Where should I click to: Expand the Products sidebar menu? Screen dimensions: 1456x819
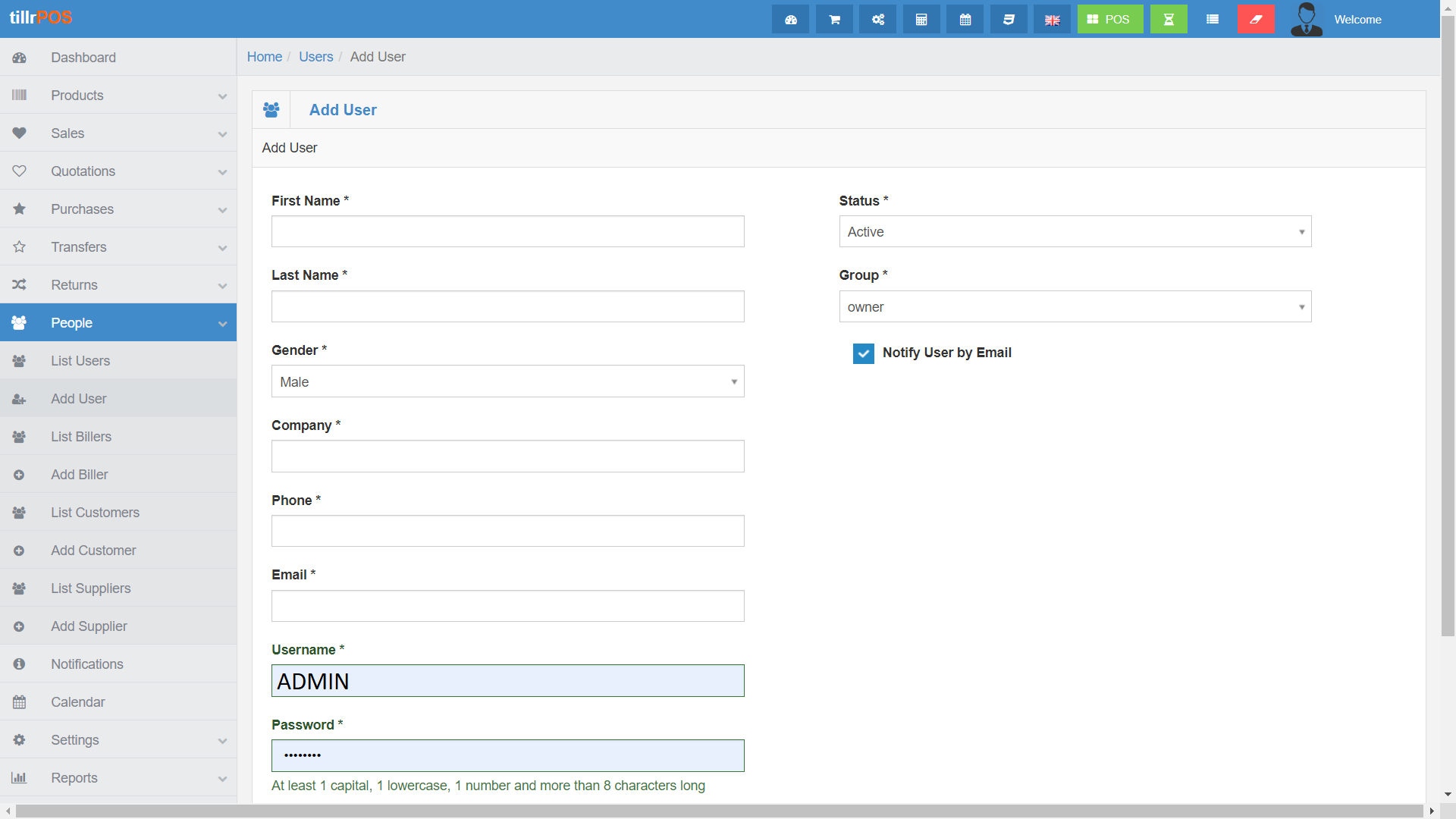point(118,96)
